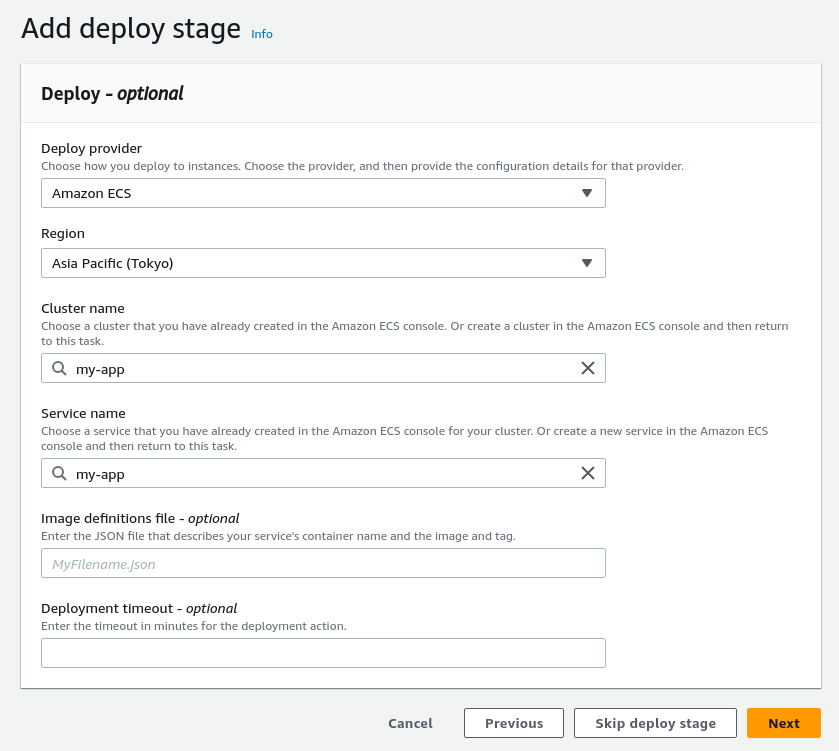Click Skip deploy stage button

click(x=655, y=723)
